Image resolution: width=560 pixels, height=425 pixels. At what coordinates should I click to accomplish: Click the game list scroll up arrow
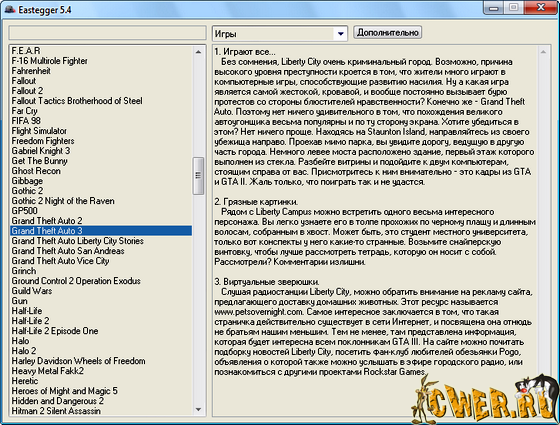coord(199,52)
